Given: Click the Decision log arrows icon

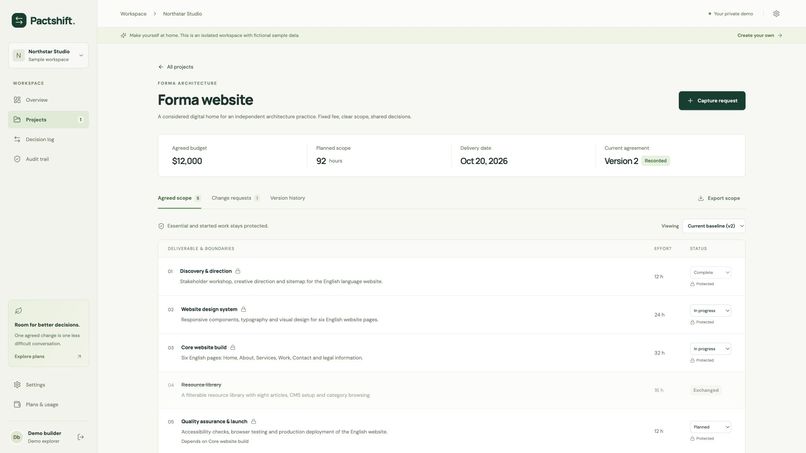Looking at the screenshot, I should (17, 139).
